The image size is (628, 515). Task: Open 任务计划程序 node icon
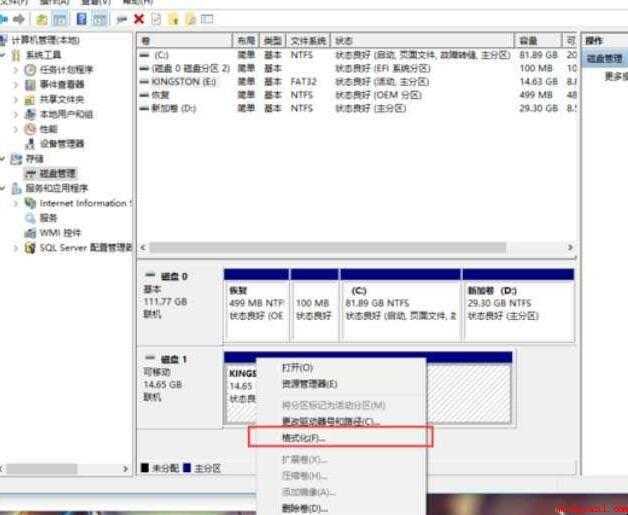(x=30, y=70)
